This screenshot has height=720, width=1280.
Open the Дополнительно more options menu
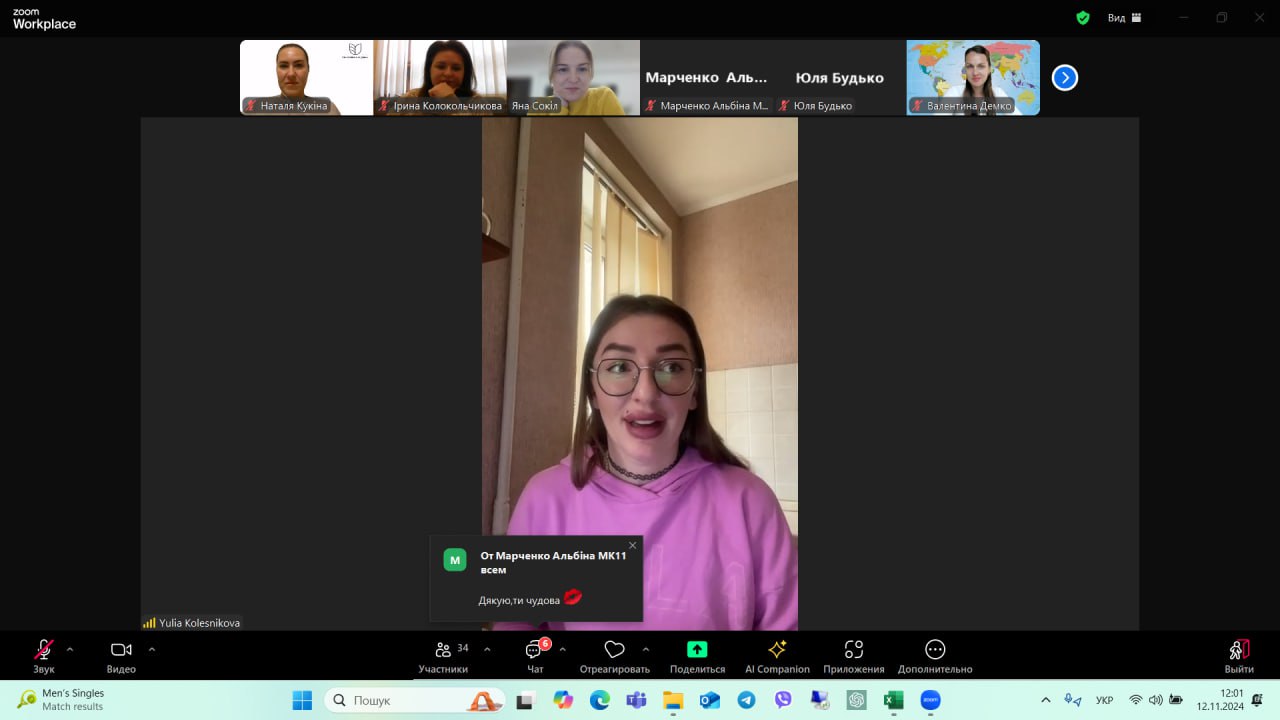click(x=935, y=656)
